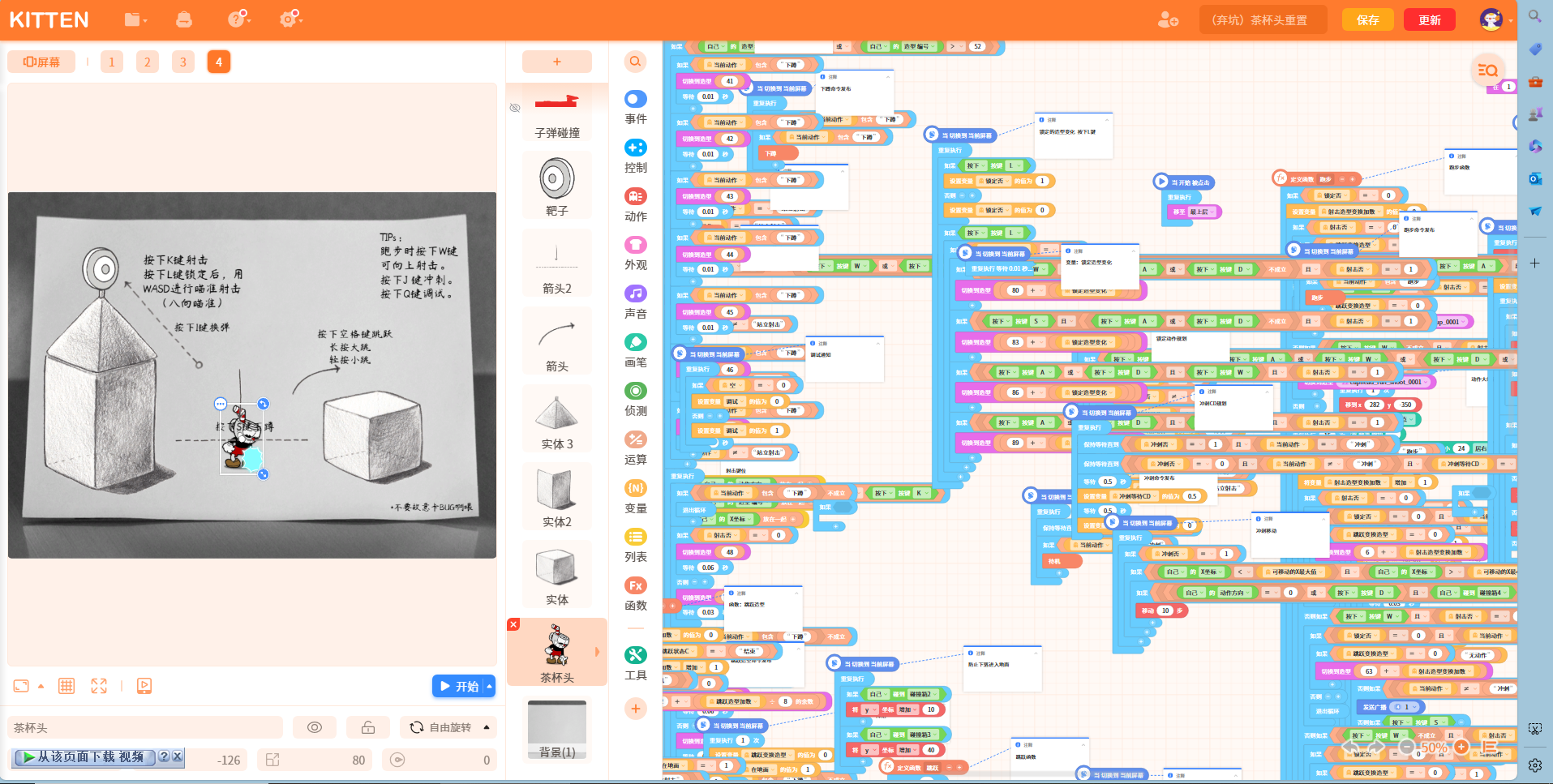This screenshot has width=1553, height=784.
Task: Open the collaborator invite icon
Action: pos(1168,19)
